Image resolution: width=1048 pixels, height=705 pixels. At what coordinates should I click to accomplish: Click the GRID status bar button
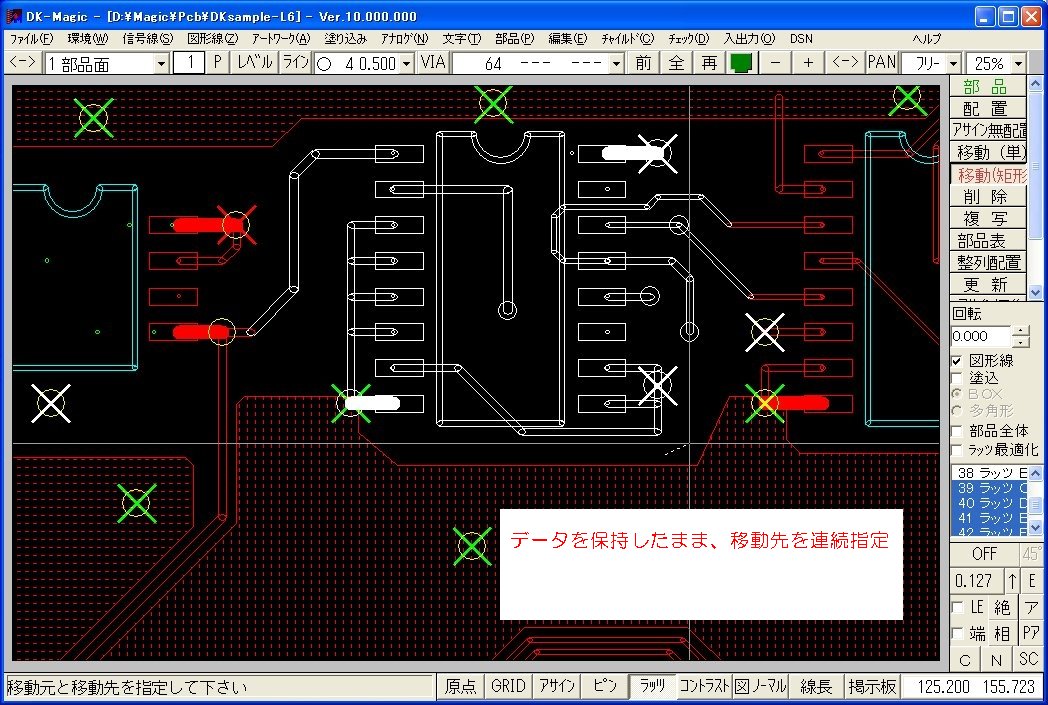pyautogui.click(x=508, y=686)
